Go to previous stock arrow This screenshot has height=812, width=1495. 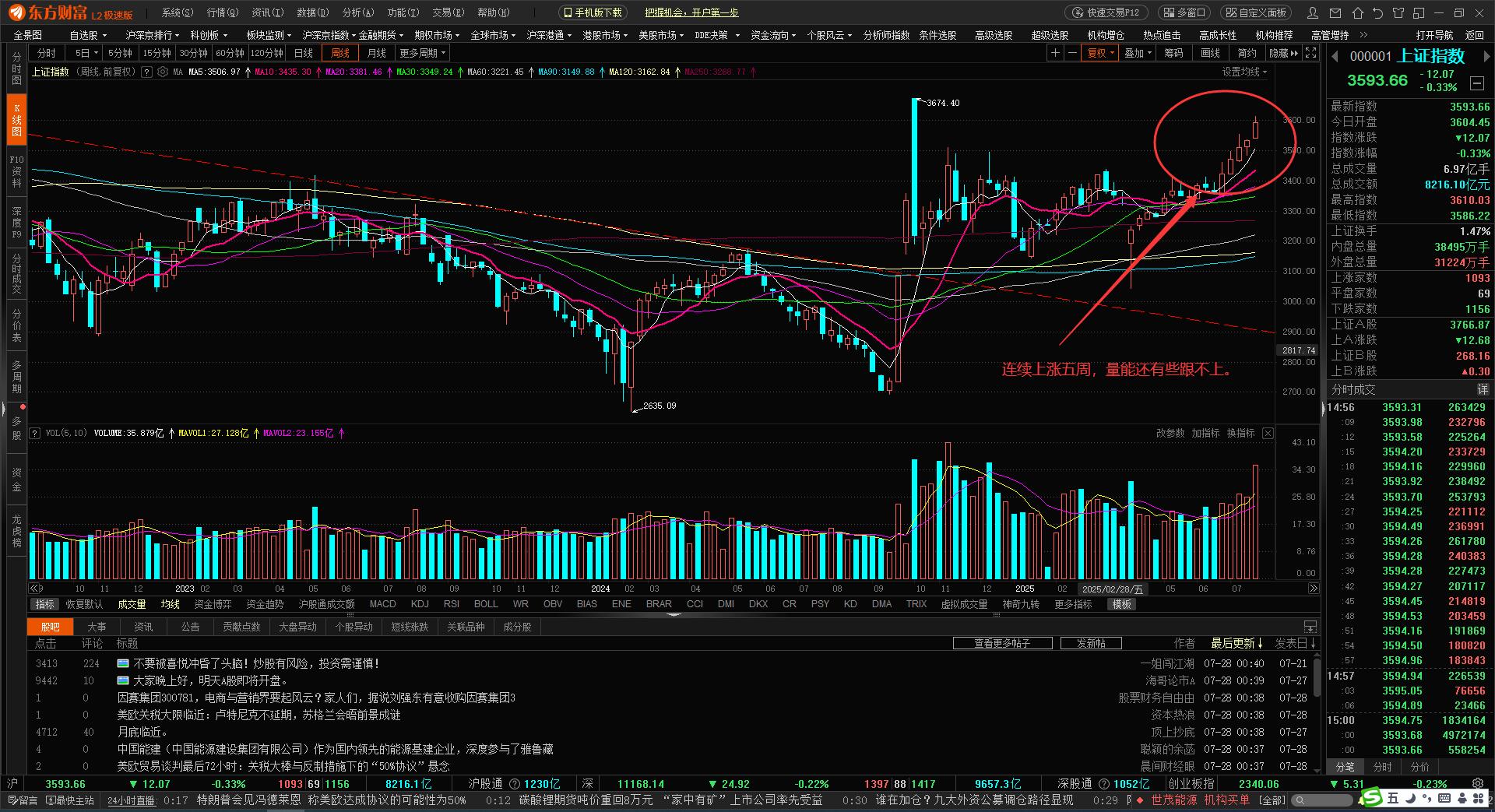(1334, 57)
